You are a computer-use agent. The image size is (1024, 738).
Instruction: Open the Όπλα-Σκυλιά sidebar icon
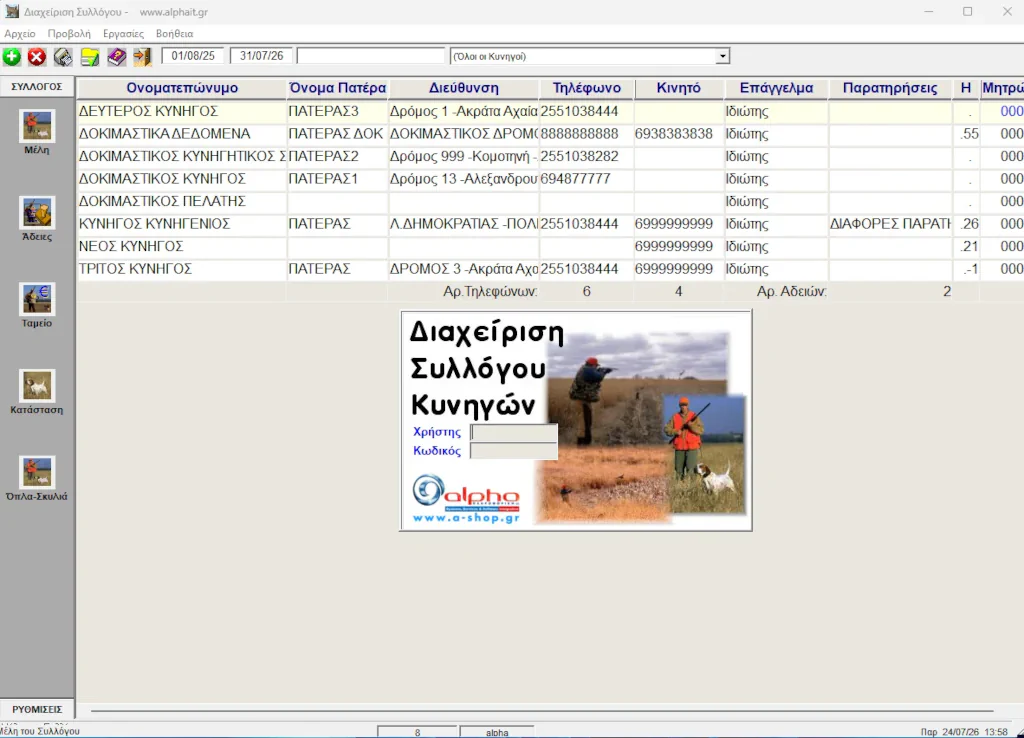click(37, 472)
